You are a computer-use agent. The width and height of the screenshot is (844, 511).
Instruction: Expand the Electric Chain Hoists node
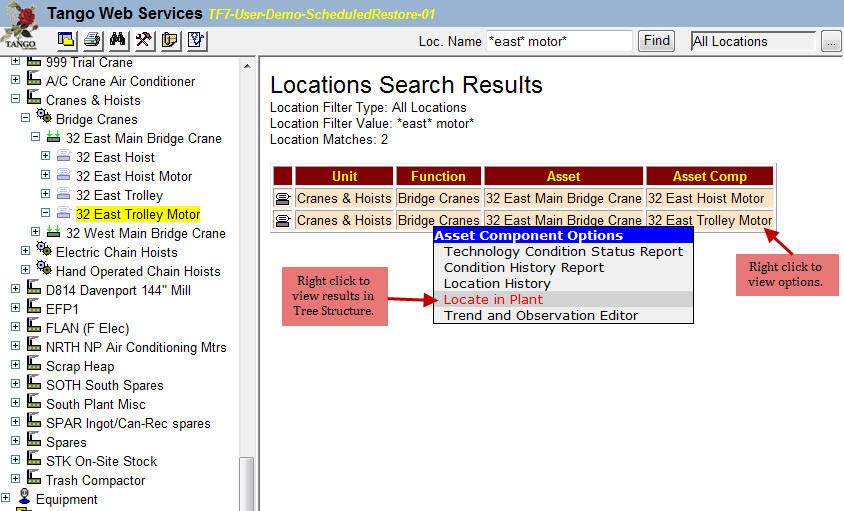click(26, 252)
